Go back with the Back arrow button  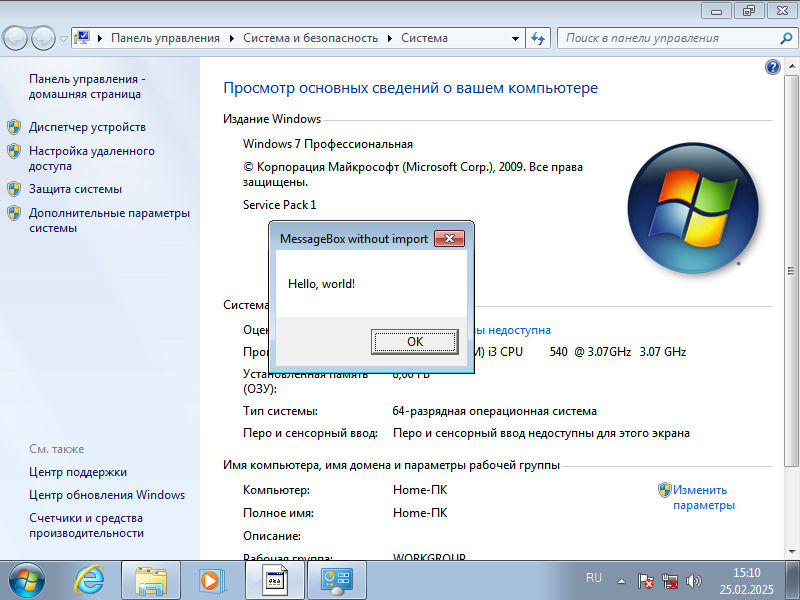tap(16, 38)
